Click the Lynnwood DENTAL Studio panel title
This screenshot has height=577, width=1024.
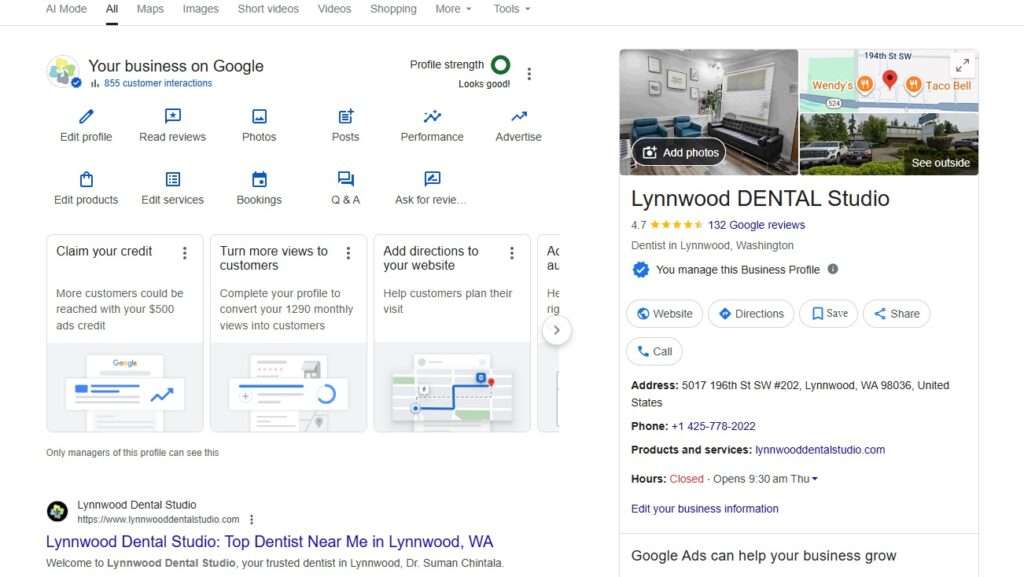pos(760,198)
